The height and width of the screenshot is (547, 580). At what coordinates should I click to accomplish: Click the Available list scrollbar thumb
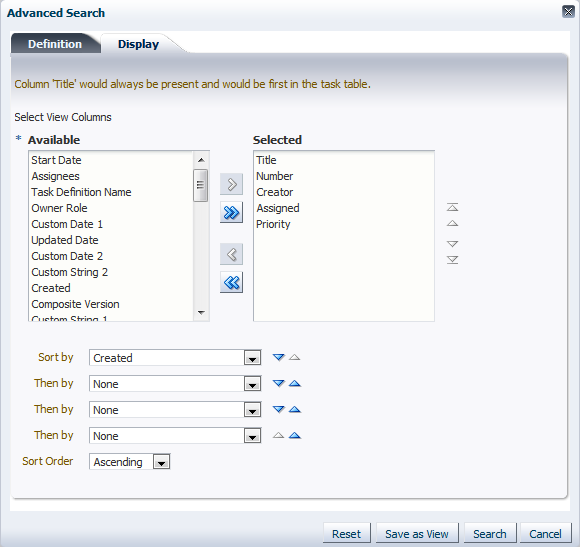point(200,185)
